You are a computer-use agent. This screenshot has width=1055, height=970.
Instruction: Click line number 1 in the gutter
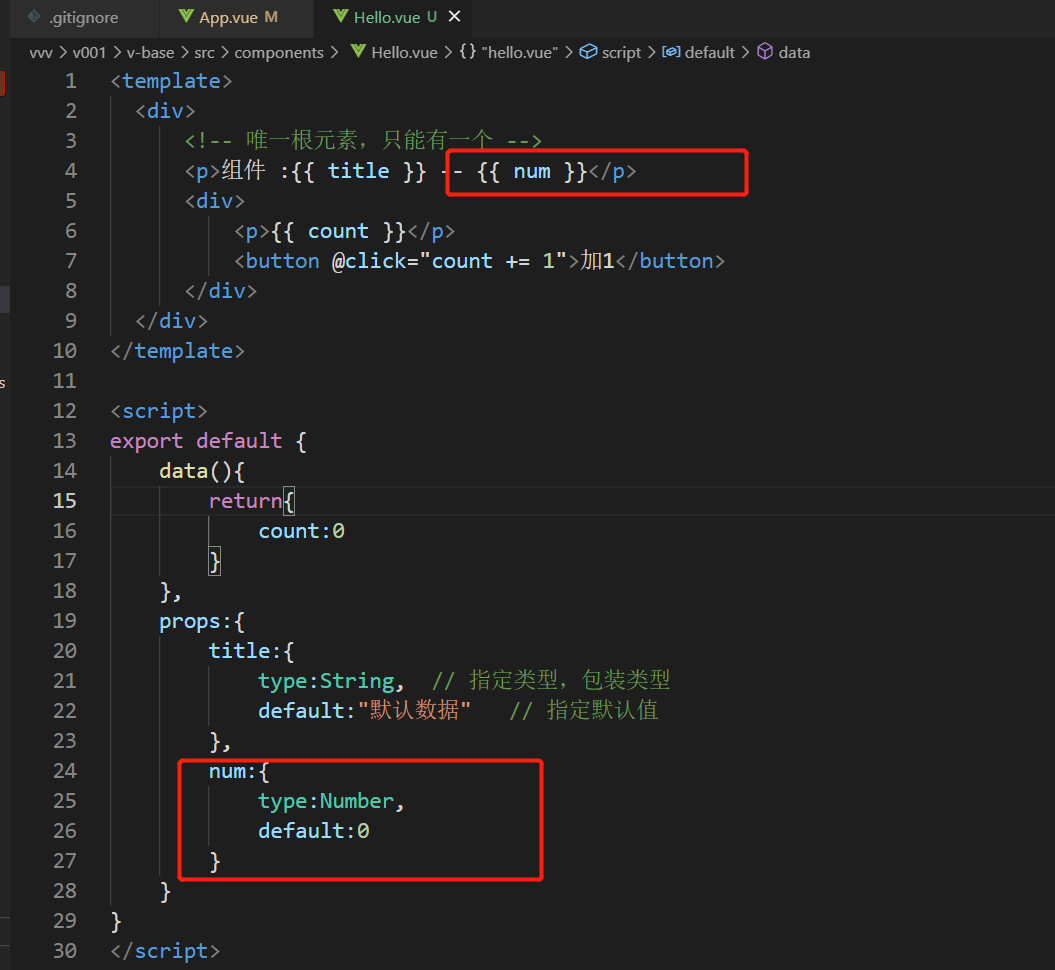pos(71,81)
